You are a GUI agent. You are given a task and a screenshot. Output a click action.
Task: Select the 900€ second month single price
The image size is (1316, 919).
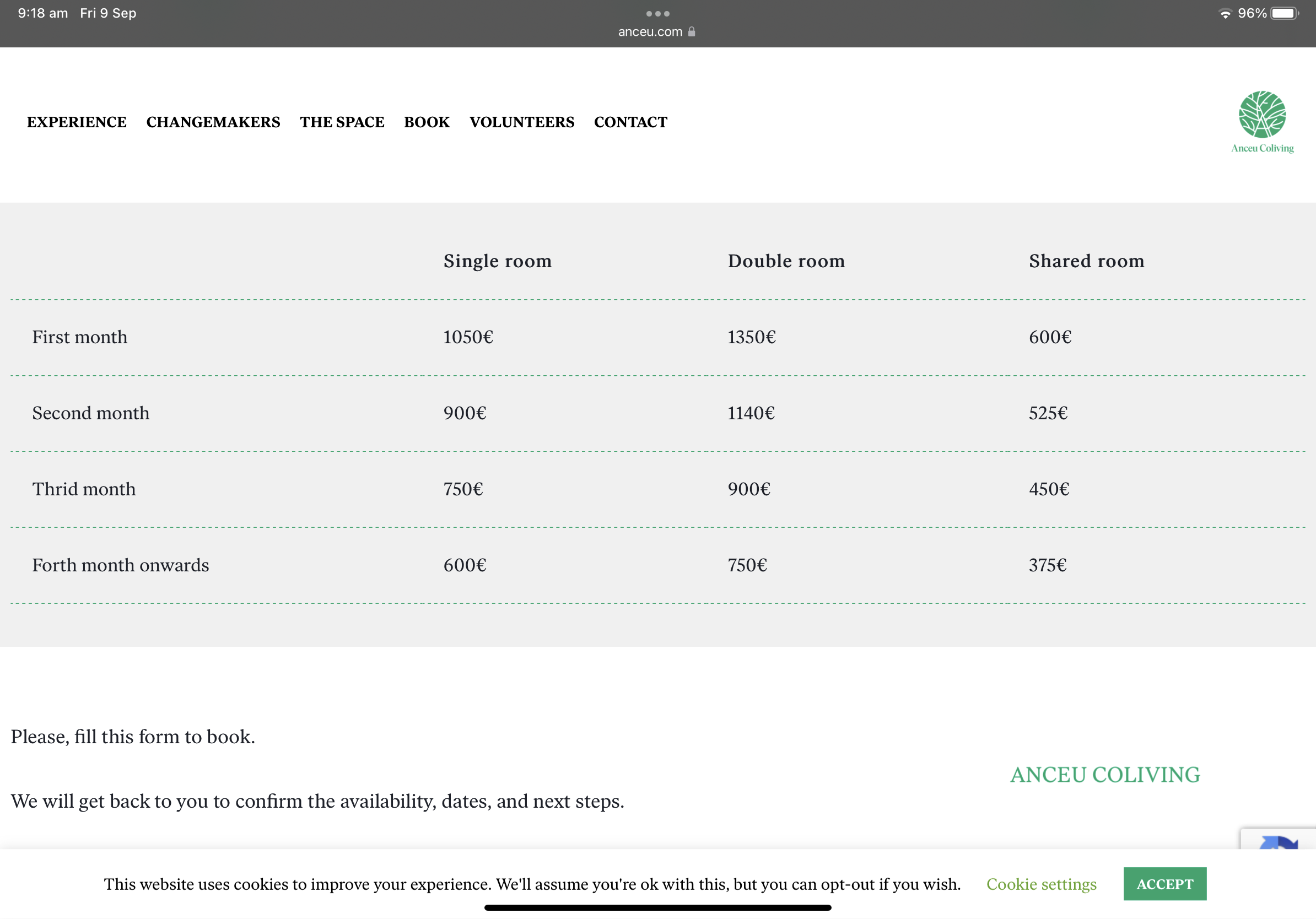pos(465,413)
